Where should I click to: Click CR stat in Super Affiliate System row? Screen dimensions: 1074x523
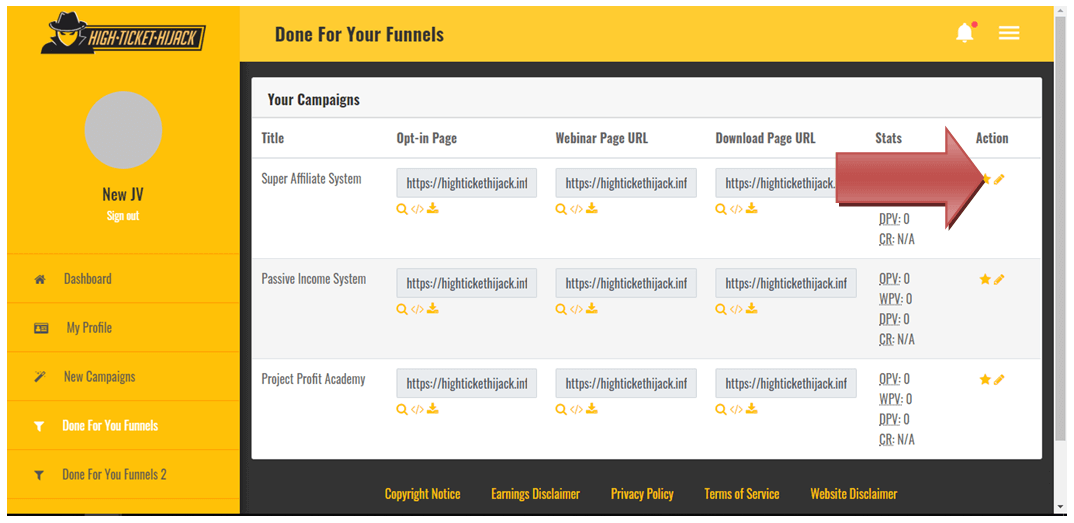(897, 240)
